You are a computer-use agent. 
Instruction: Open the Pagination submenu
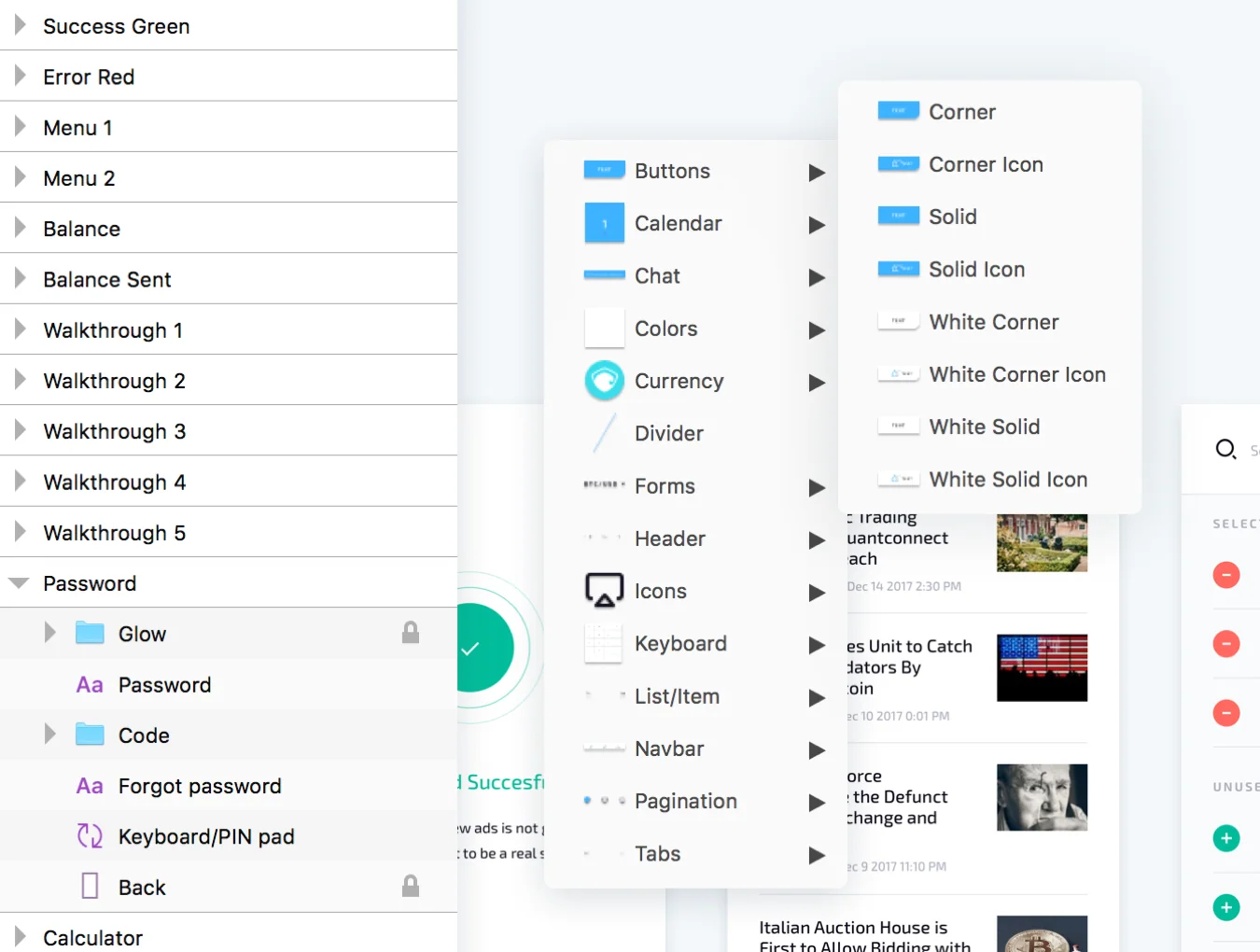(x=695, y=801)
